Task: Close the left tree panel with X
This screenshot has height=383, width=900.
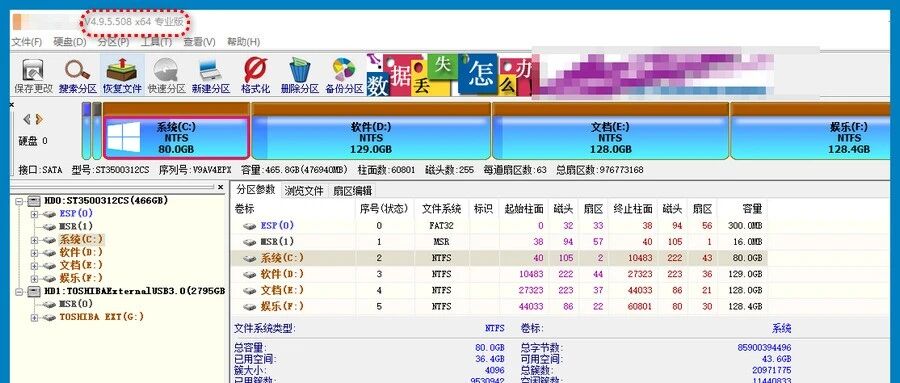Action: coord(221,187)
